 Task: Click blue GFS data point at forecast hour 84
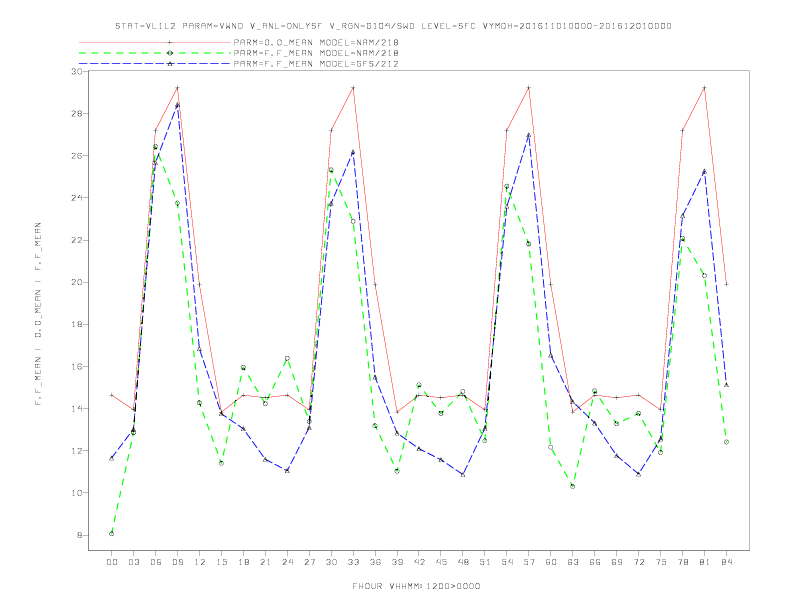pyautogui.click(x=726, y=385)
